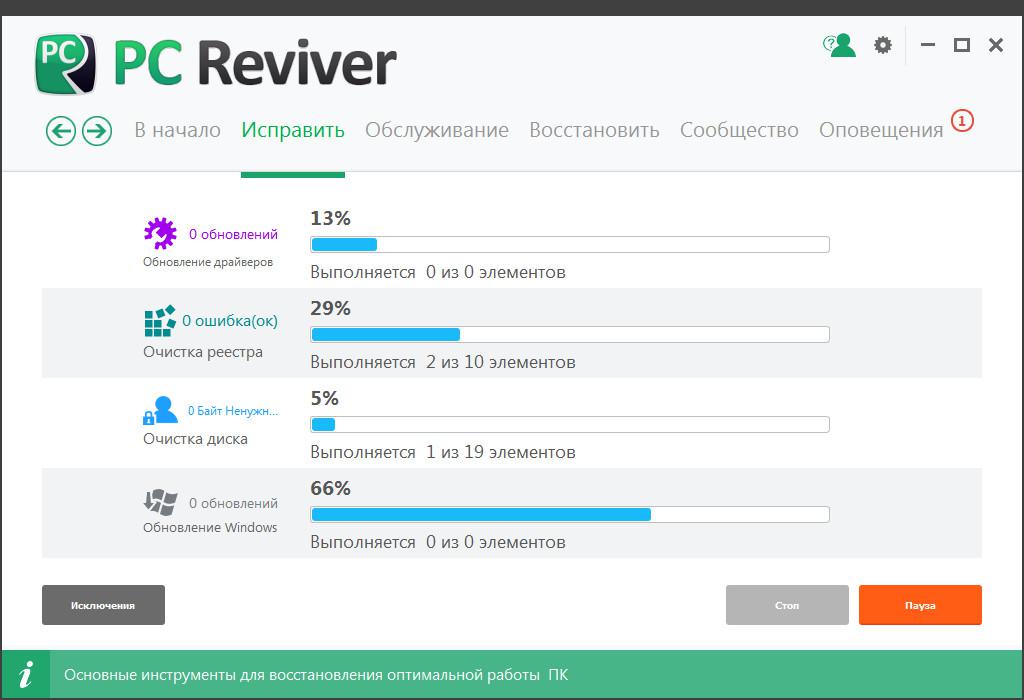
Task: Click the Очистка реестра label
Action: pos(203,352)
